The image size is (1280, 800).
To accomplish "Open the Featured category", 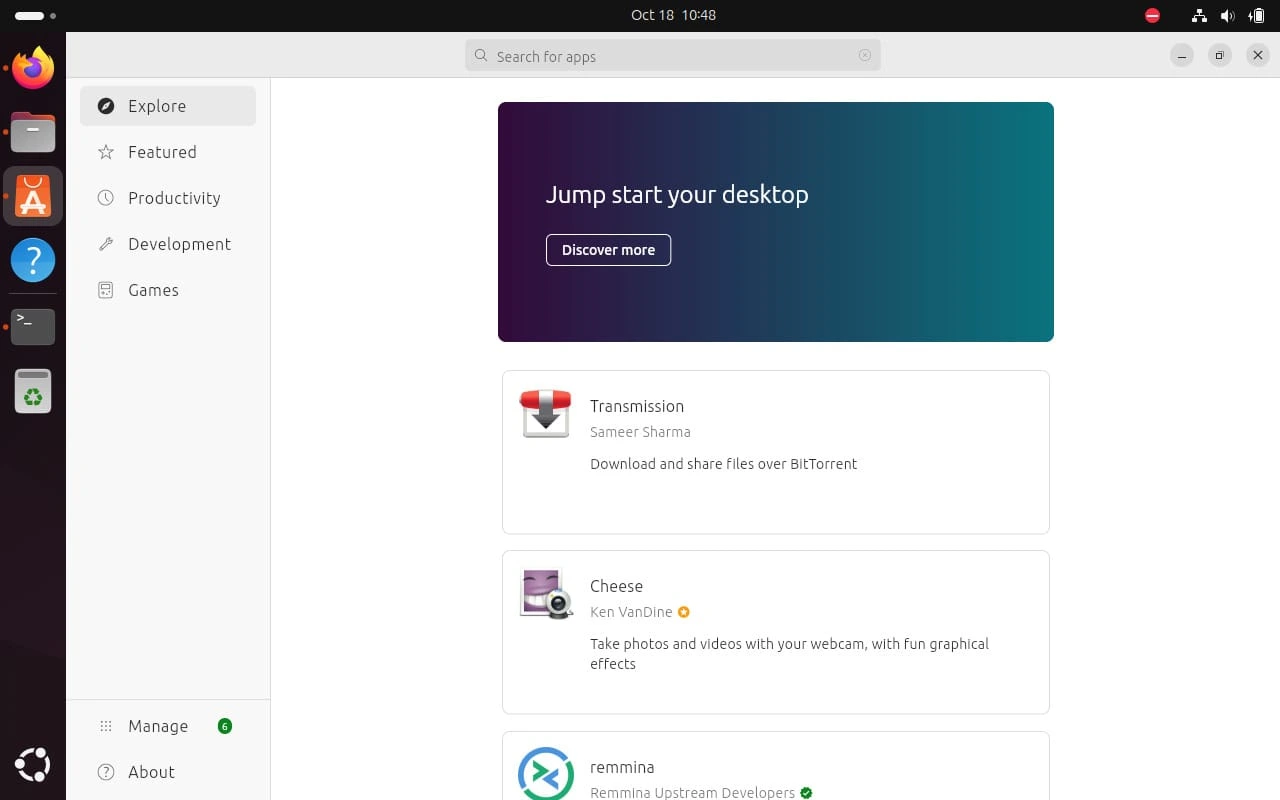I will 168,152.
